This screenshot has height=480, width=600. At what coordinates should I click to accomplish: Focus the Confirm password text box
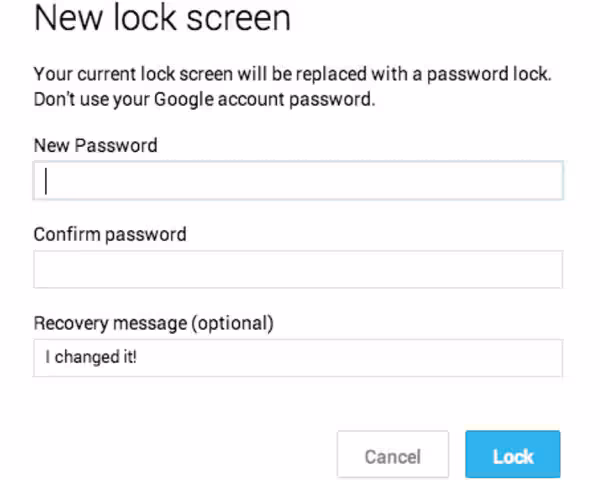tap(298, 269)
